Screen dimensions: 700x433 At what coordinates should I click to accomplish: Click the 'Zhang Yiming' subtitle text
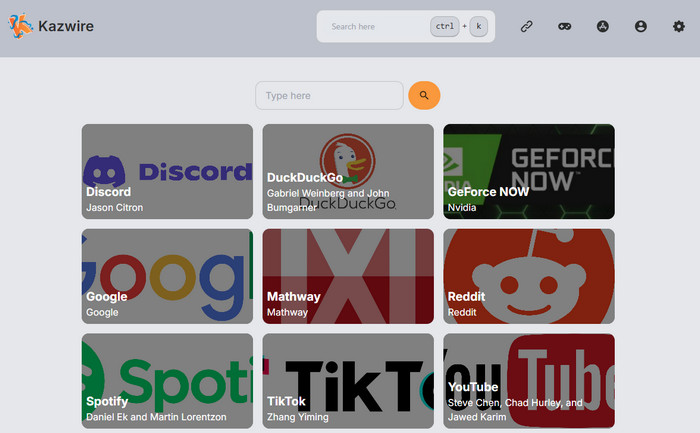(298, 417)
